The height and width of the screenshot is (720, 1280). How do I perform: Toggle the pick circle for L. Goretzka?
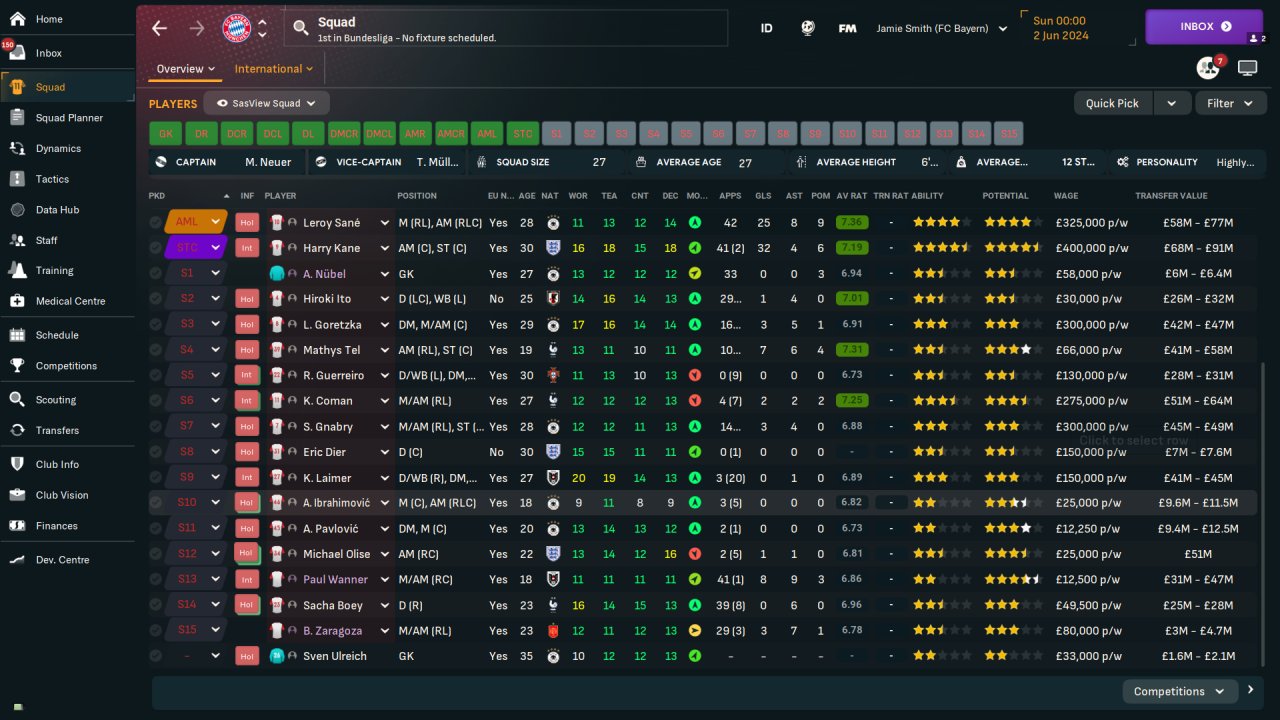tap(156, 324)
